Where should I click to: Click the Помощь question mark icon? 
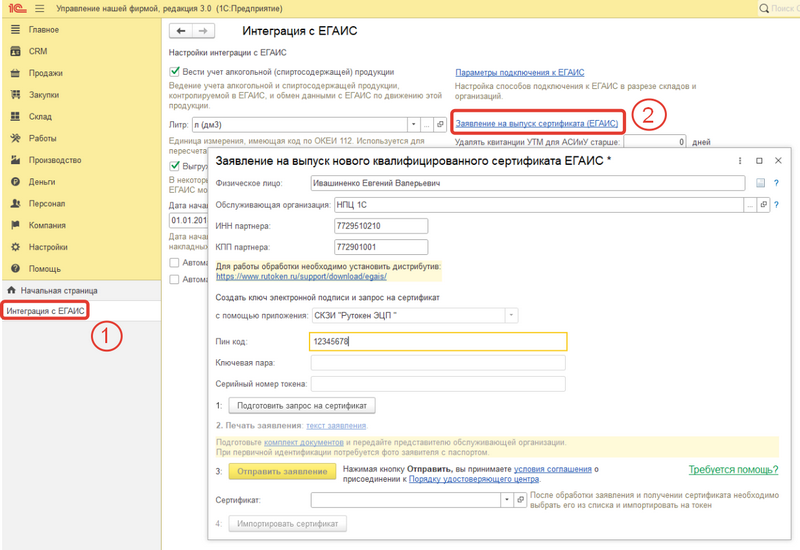(x=15, y=268)
